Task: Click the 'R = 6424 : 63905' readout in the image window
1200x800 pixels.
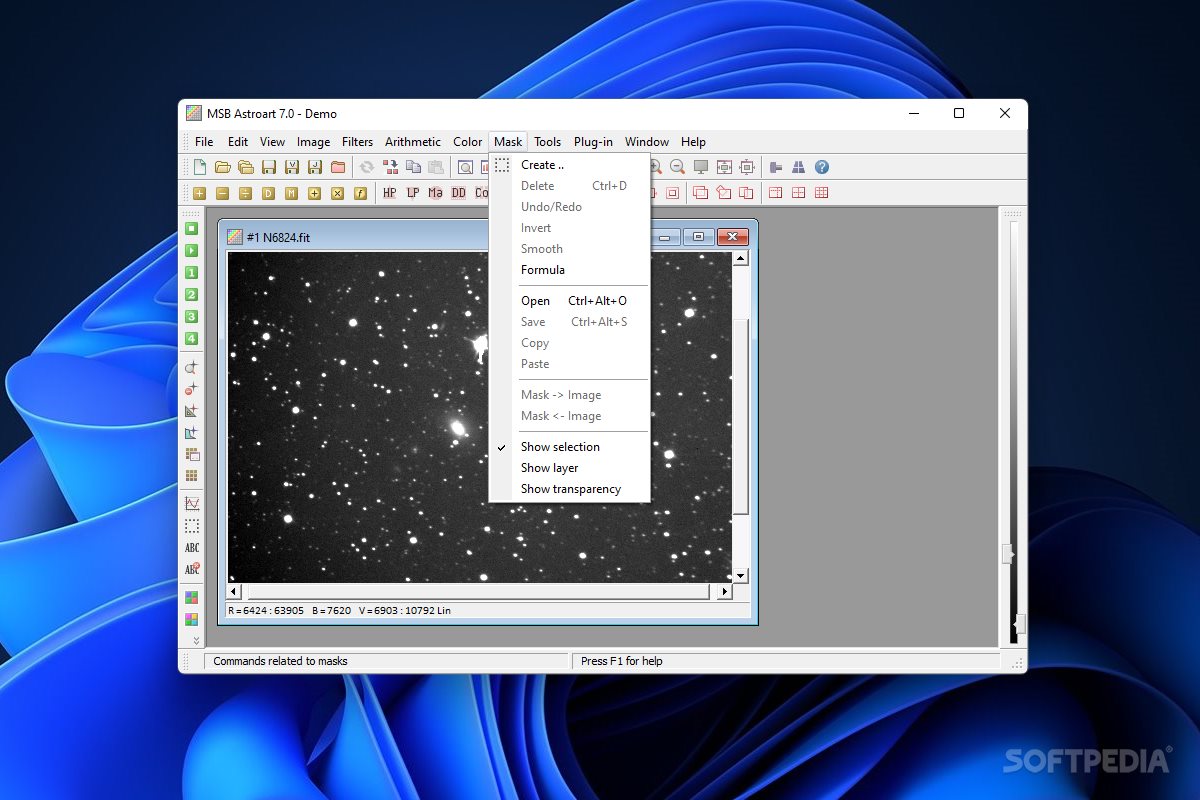Action: click(267, 610)
